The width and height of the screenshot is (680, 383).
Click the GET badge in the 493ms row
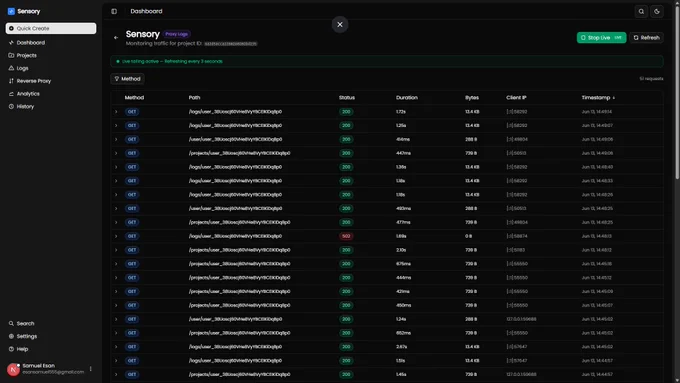click(132, 209)
